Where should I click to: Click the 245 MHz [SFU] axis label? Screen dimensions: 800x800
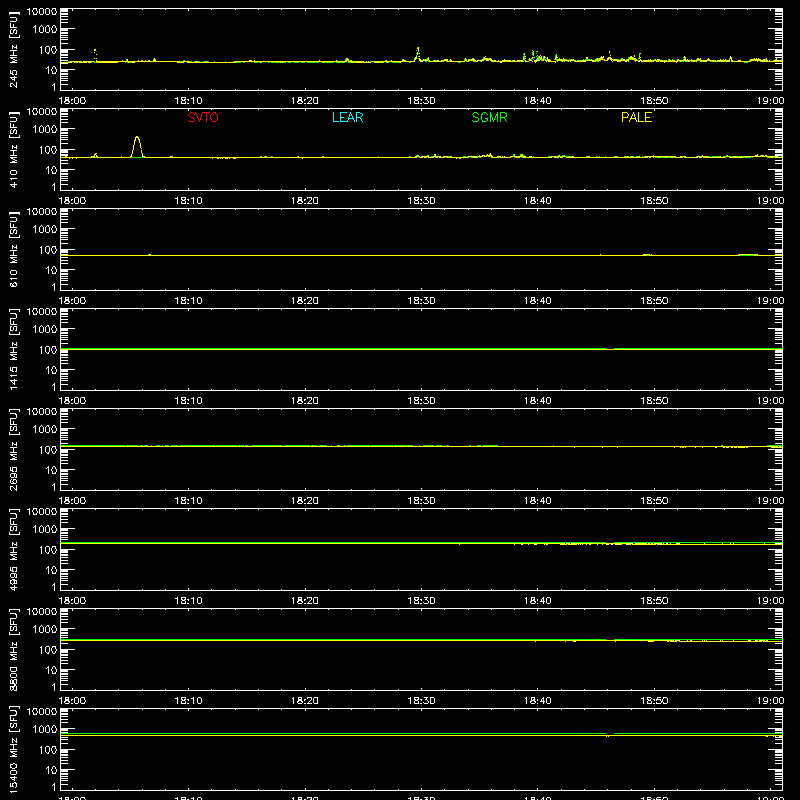pyautogui.click(x=13, y=49)
